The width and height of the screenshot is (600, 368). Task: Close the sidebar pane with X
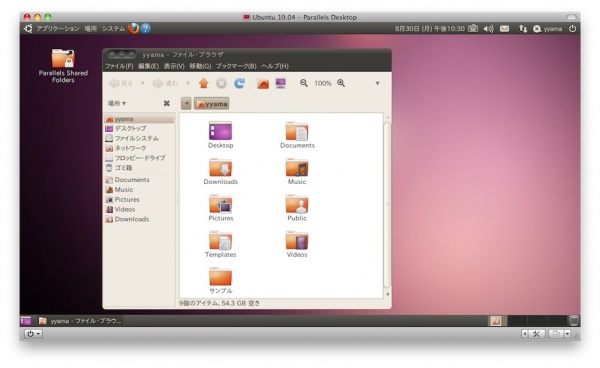coord(166,103)
